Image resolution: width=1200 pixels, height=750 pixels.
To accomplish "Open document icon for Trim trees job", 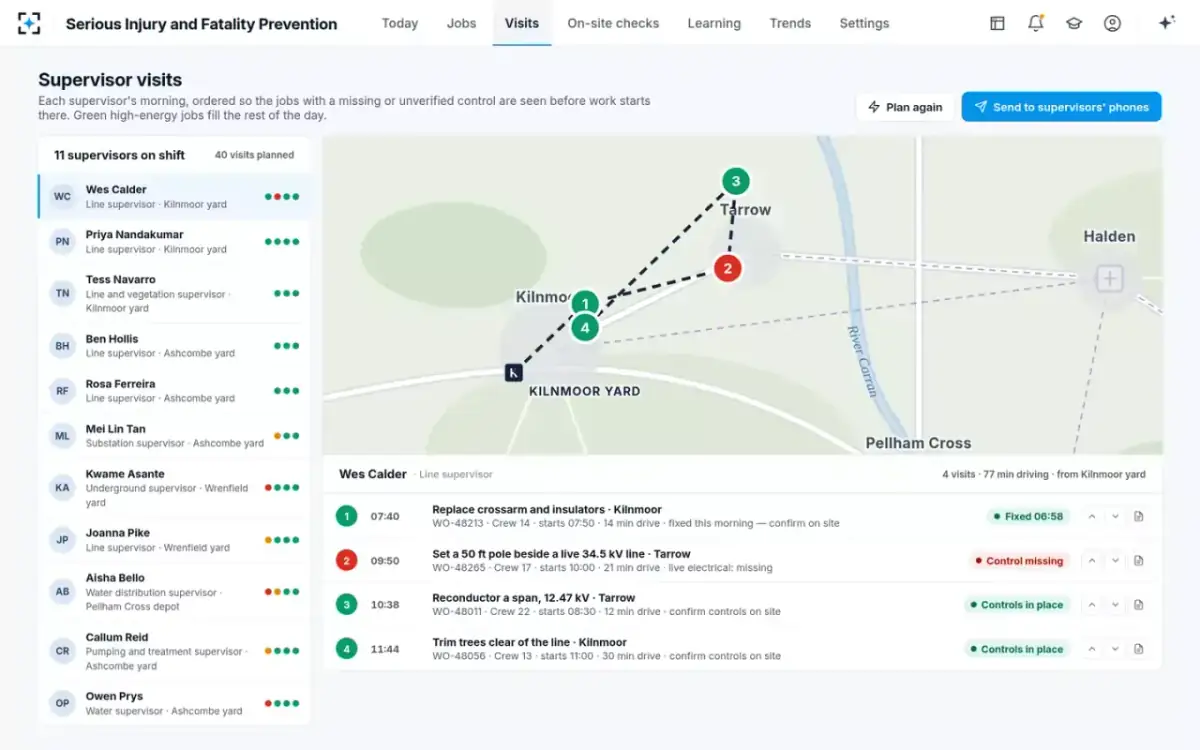I will pos(1138,649).
